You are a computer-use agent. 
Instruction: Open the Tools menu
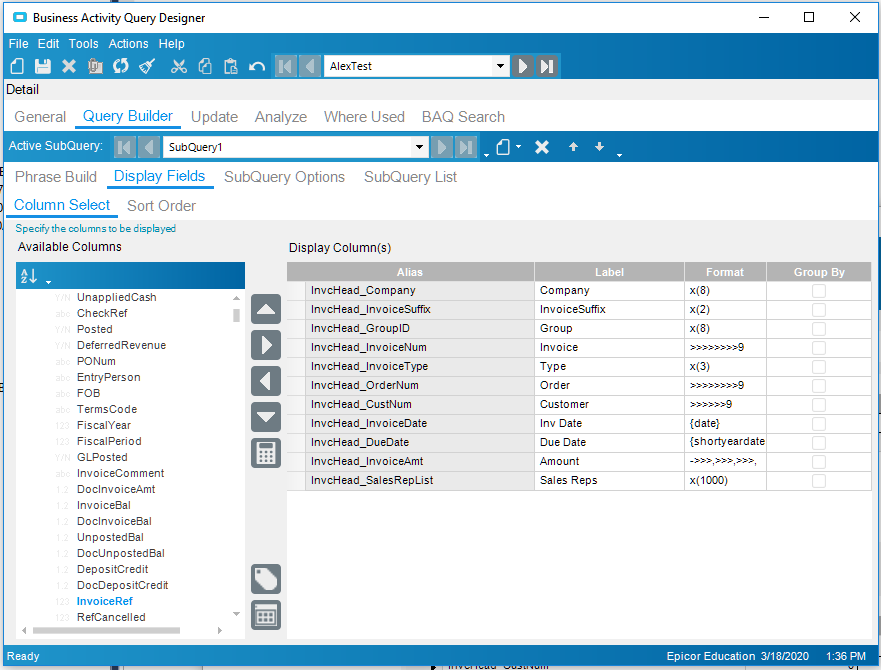coord(84,44)
